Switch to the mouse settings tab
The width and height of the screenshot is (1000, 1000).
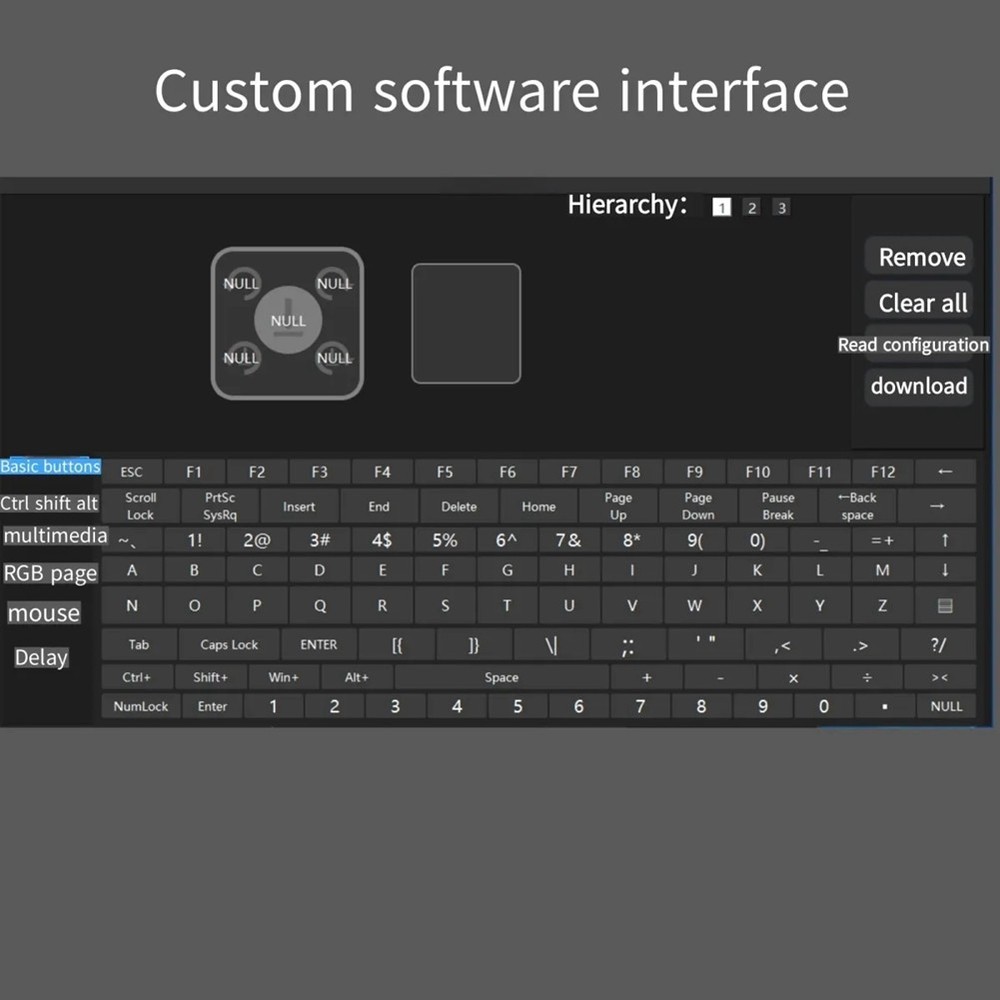click(43, 613)
